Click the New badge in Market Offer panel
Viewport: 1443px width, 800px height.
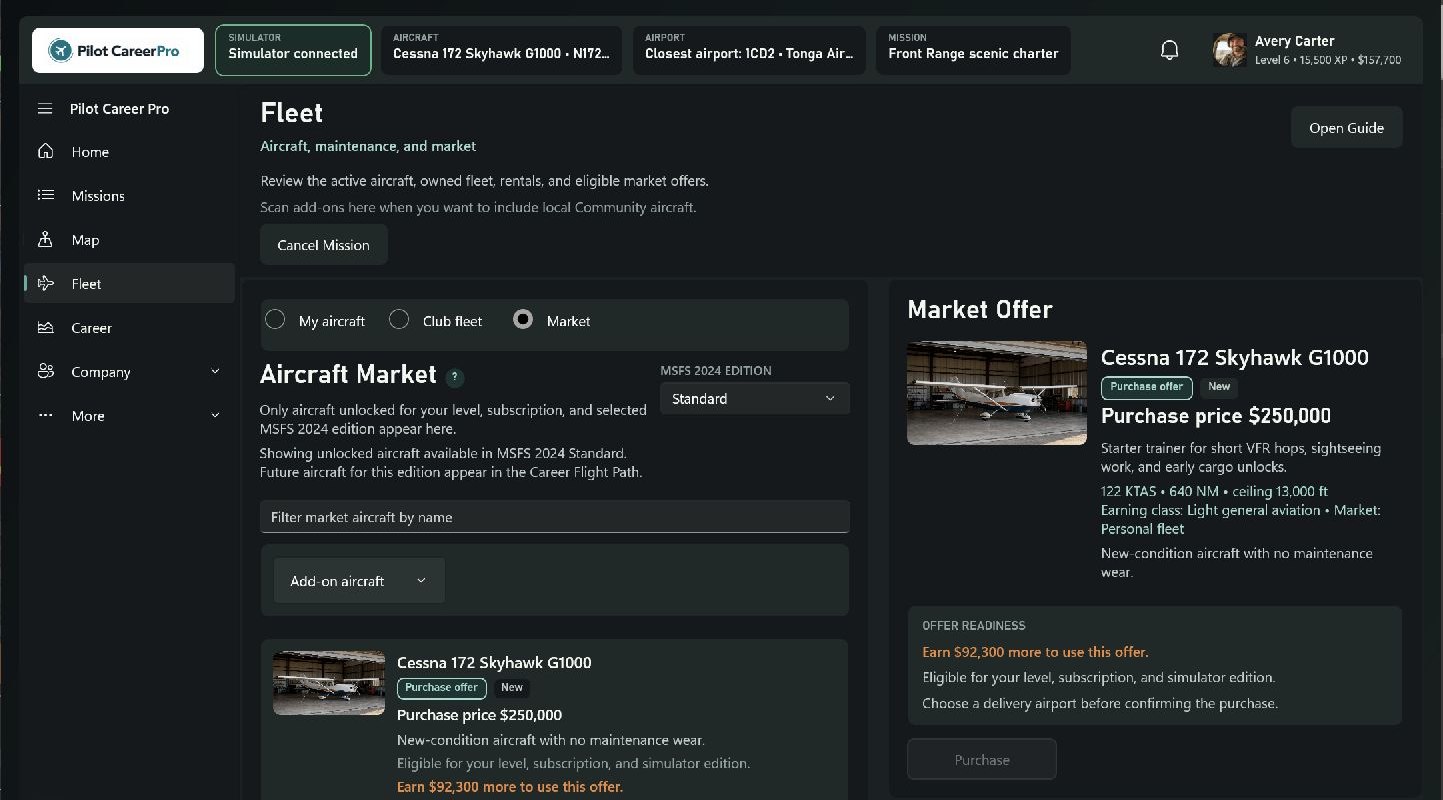pos(1219,387)
